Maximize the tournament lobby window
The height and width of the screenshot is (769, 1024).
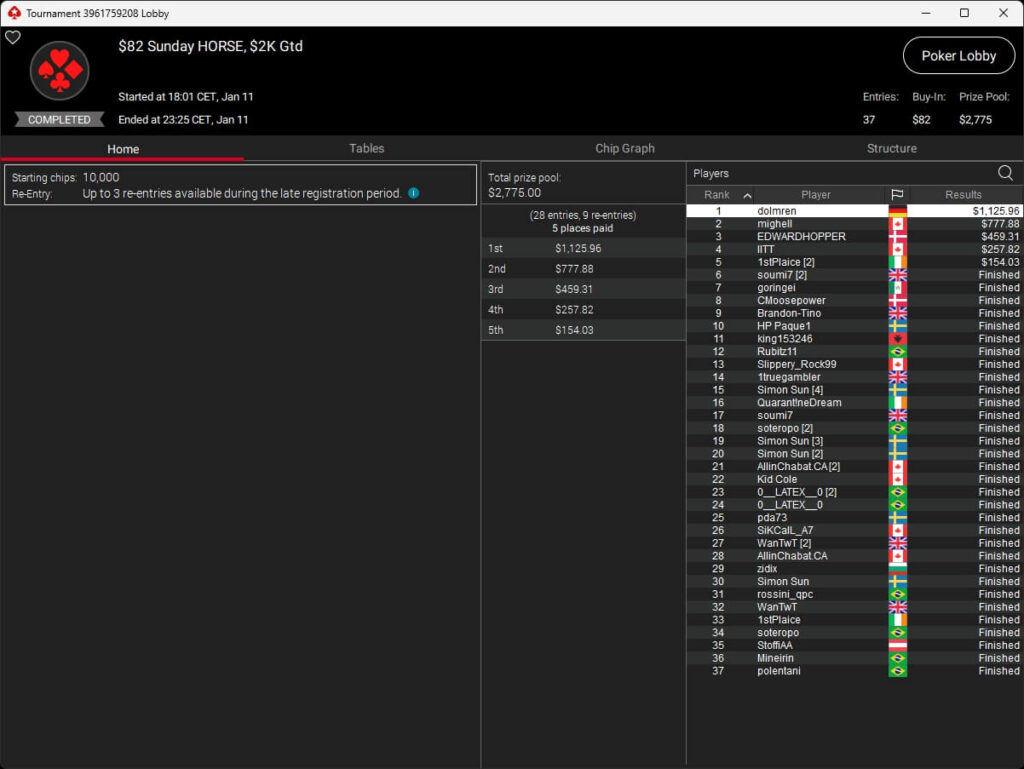click(964, 13)
